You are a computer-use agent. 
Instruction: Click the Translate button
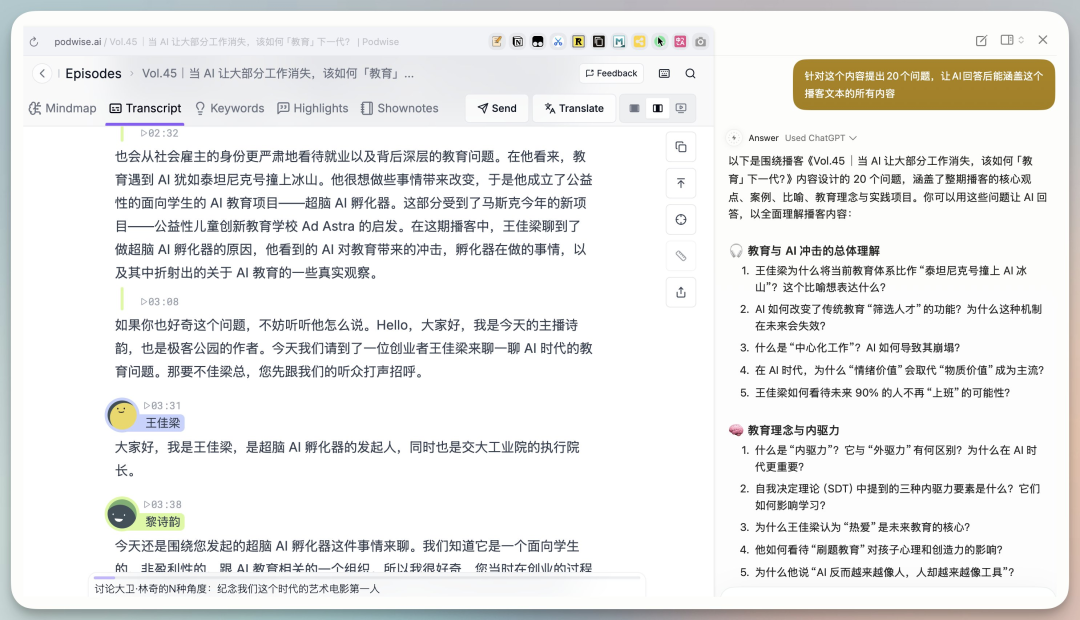coord(574,108)
